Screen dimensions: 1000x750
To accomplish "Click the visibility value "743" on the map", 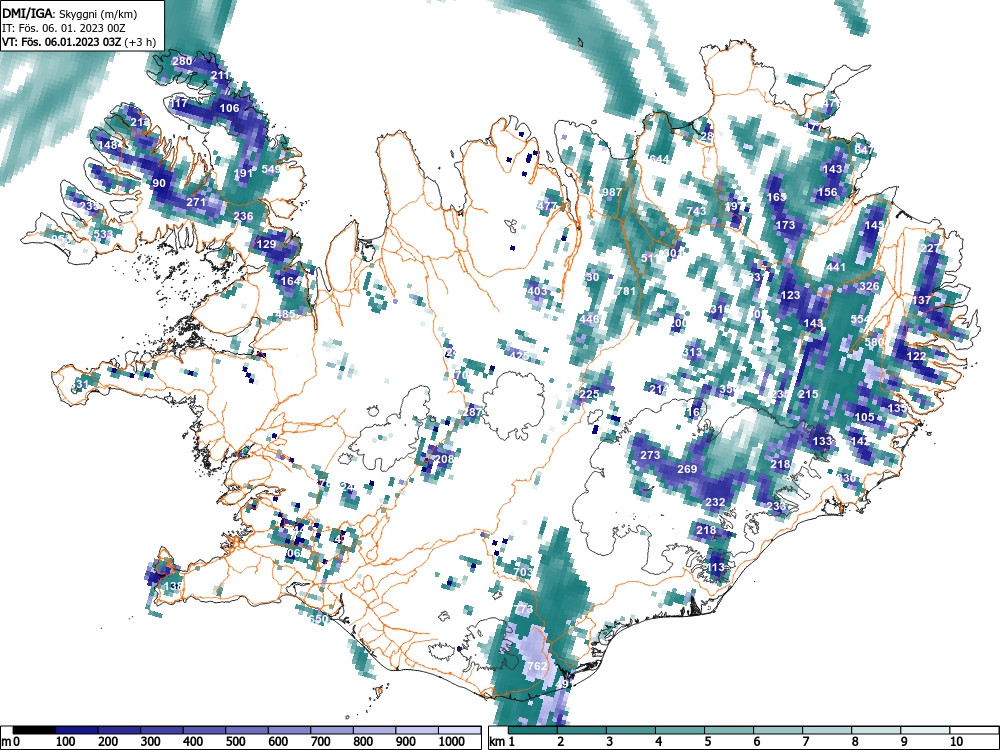I will [x=696, y=211].
